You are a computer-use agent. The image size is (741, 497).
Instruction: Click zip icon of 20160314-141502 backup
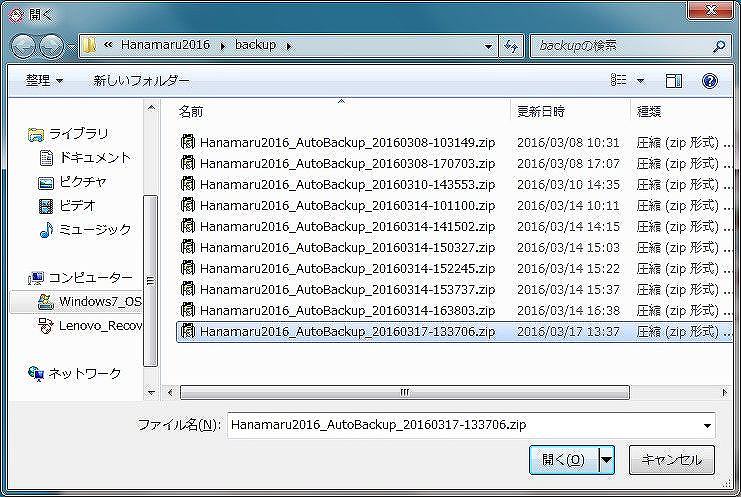(x=188, y=226)
